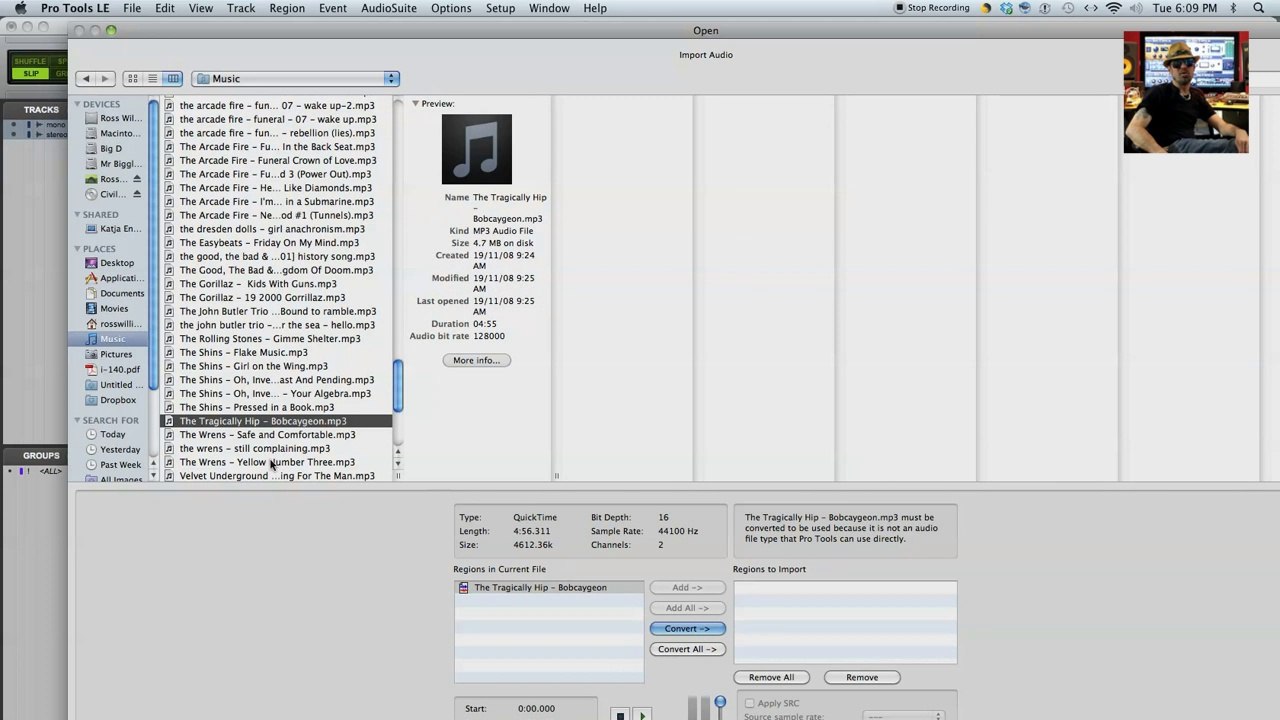Select Mr Biggl device in sidebar
The width and height of the screenshot is (1280, 720).
[116, 164]
